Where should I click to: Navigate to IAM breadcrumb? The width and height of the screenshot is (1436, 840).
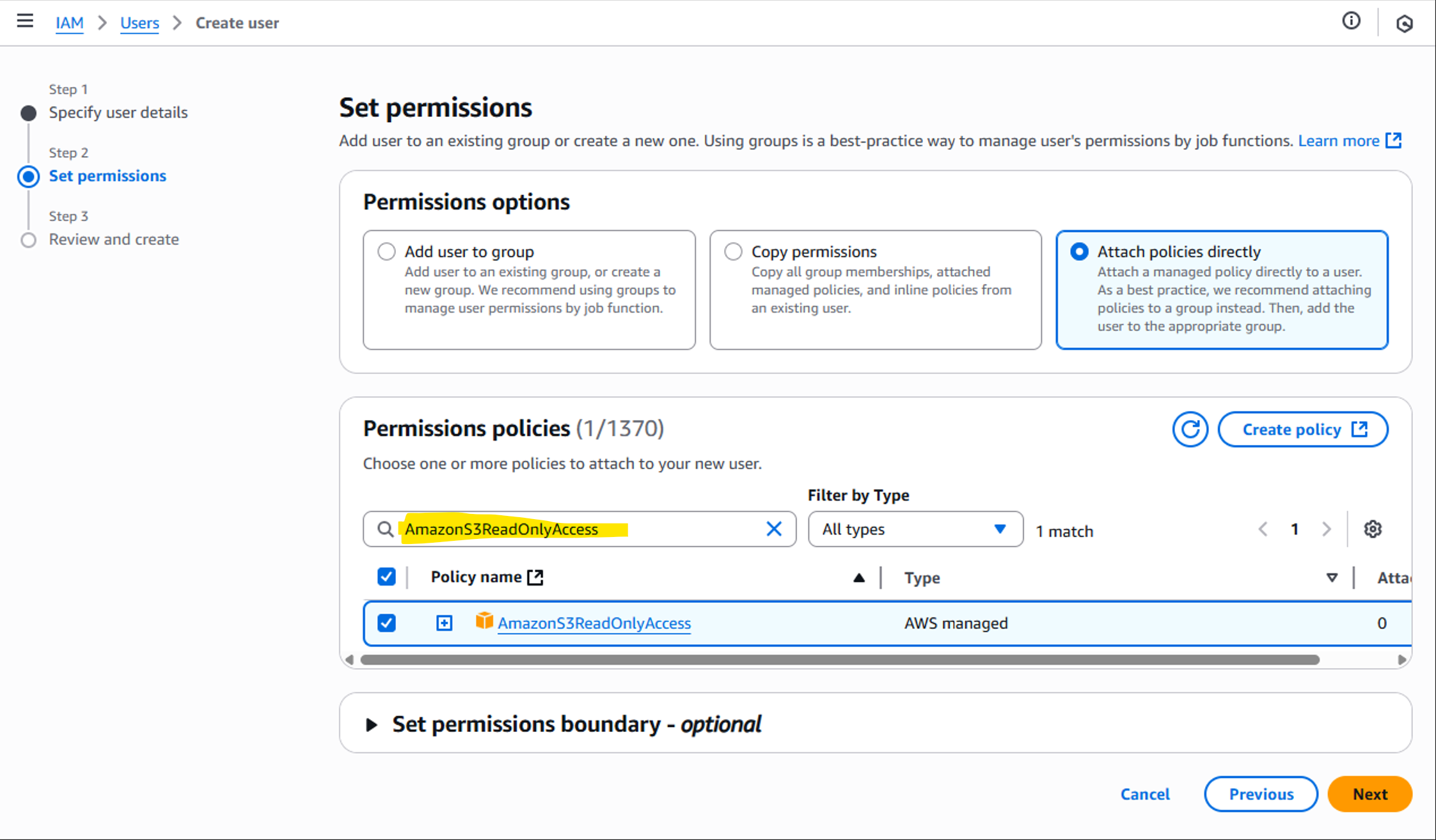(69, 23)
